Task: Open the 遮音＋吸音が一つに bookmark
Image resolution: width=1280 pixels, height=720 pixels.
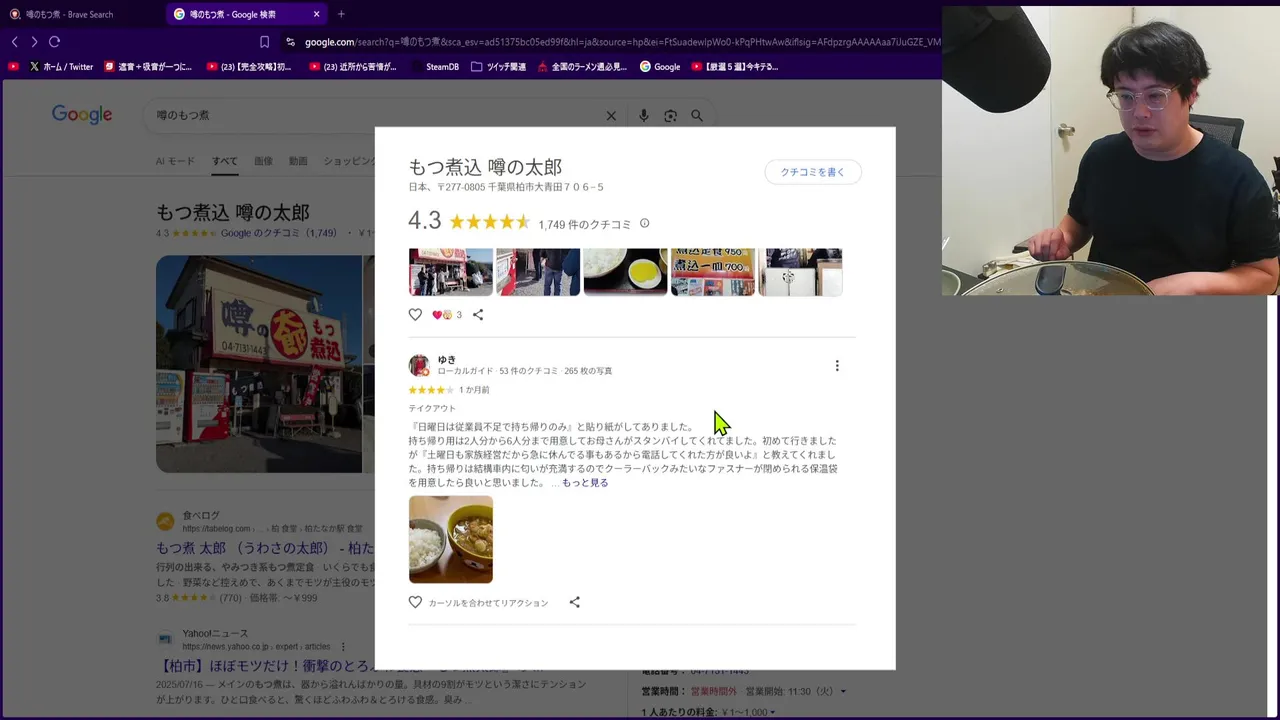Action: tap(148, 67)
